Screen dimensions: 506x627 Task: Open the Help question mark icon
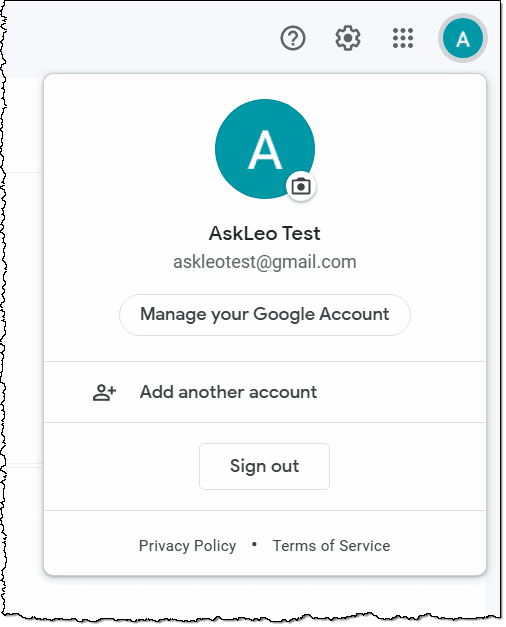click(x=293, y=38)
